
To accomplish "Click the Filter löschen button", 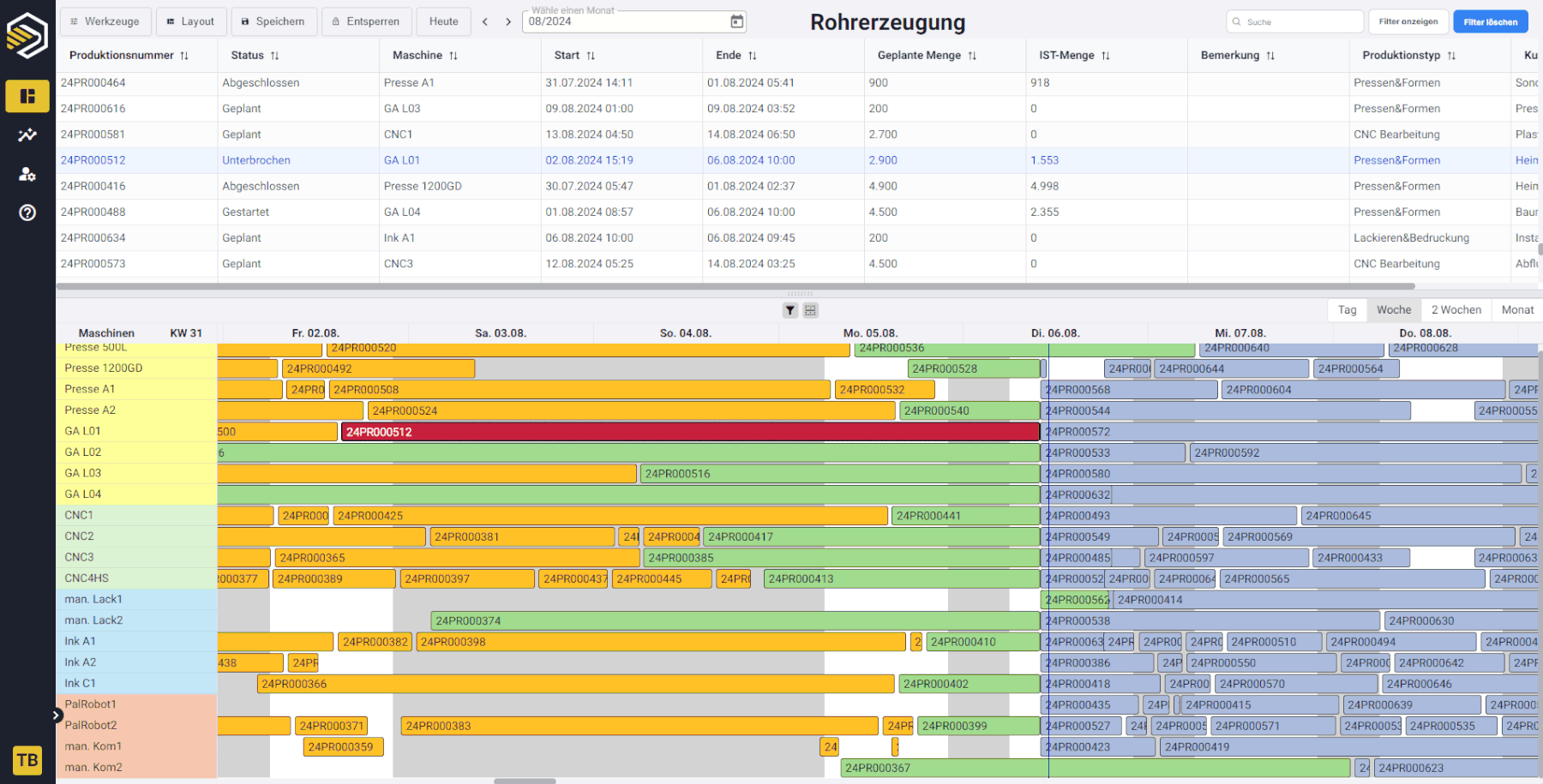I will click(x=1490, y=21).
